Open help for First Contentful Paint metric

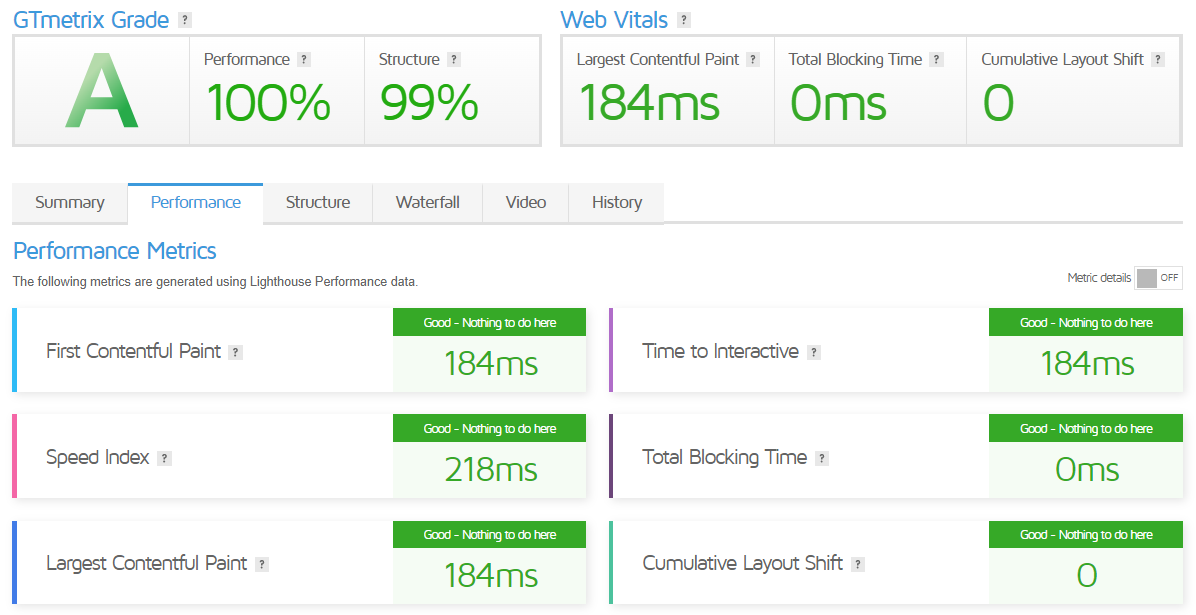(x=236, y=353)
